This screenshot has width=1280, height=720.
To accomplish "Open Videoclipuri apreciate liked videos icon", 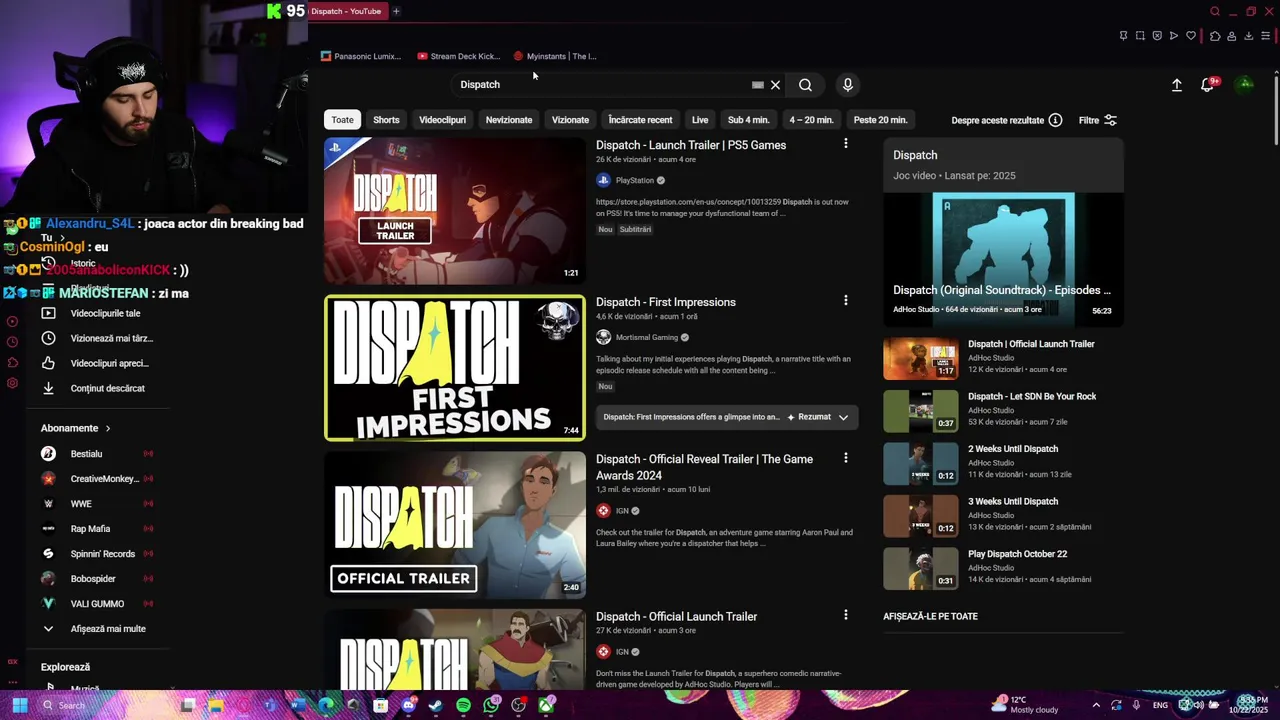I will pos(48,363).
